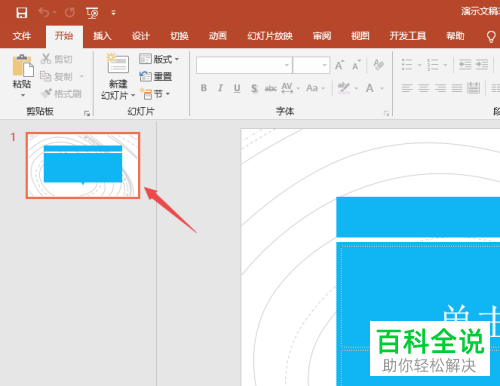The width and height of the screenshot is (500, 386).
Task: Expand the 新建幻灯片 dropdown arrow
Action: tap(133, 96)
